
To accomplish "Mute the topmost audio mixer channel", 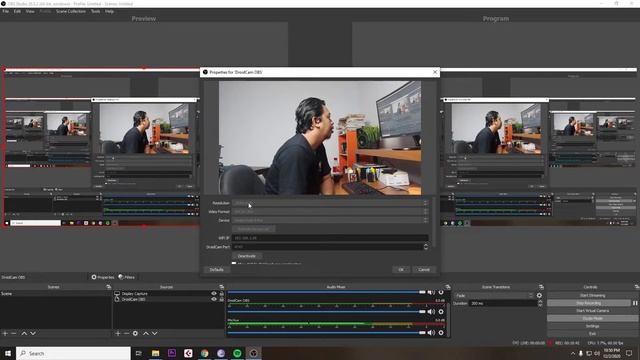I will tap(431, 292).
